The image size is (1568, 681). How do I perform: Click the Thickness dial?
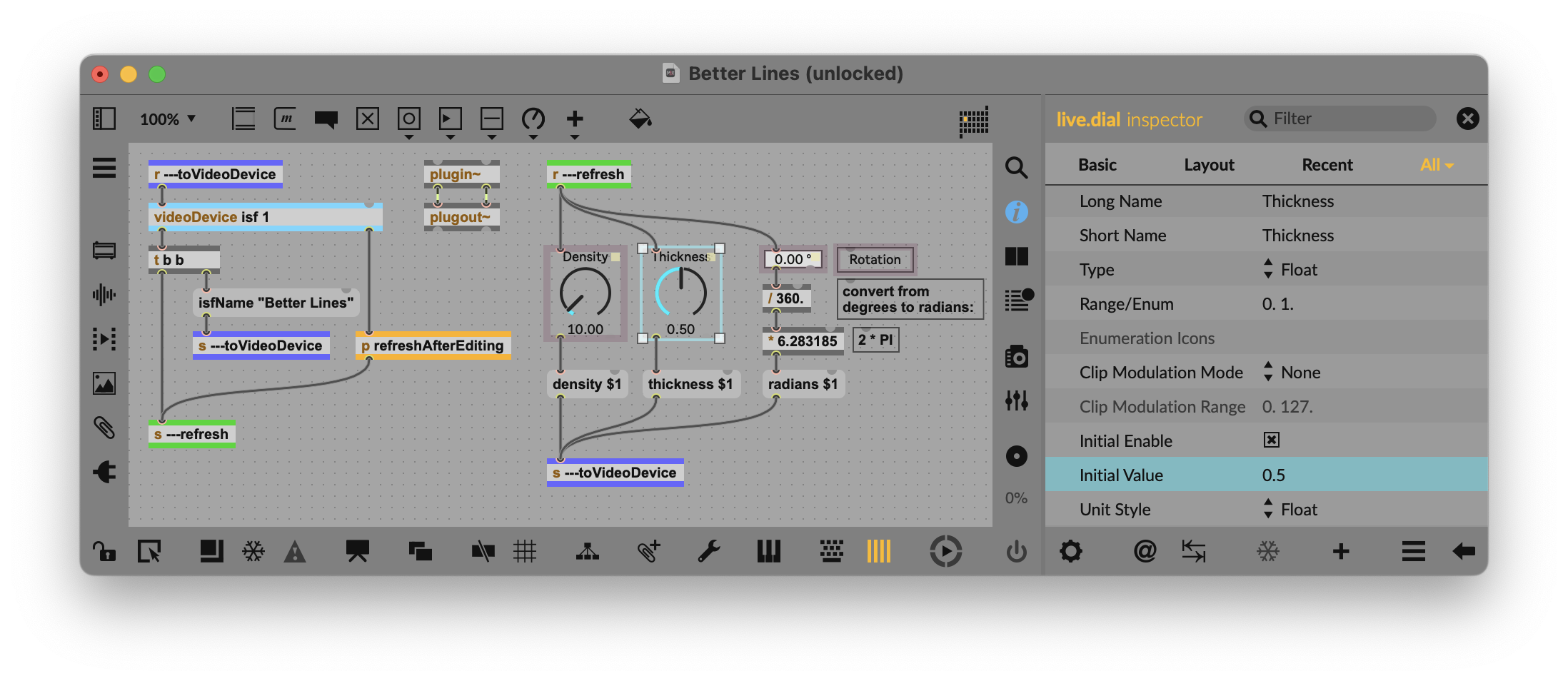coord(680,293)
